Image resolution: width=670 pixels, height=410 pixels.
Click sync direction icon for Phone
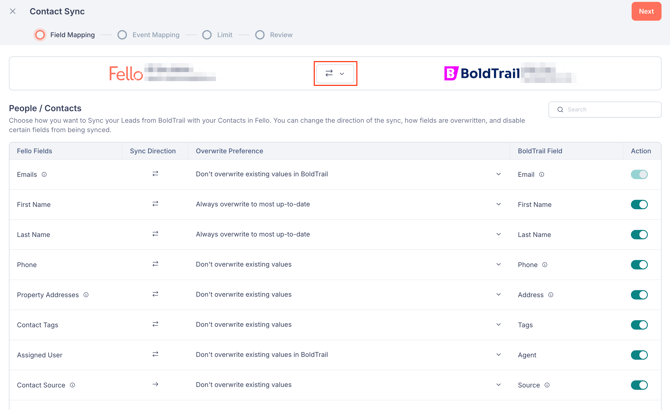(x=155, y=264)
